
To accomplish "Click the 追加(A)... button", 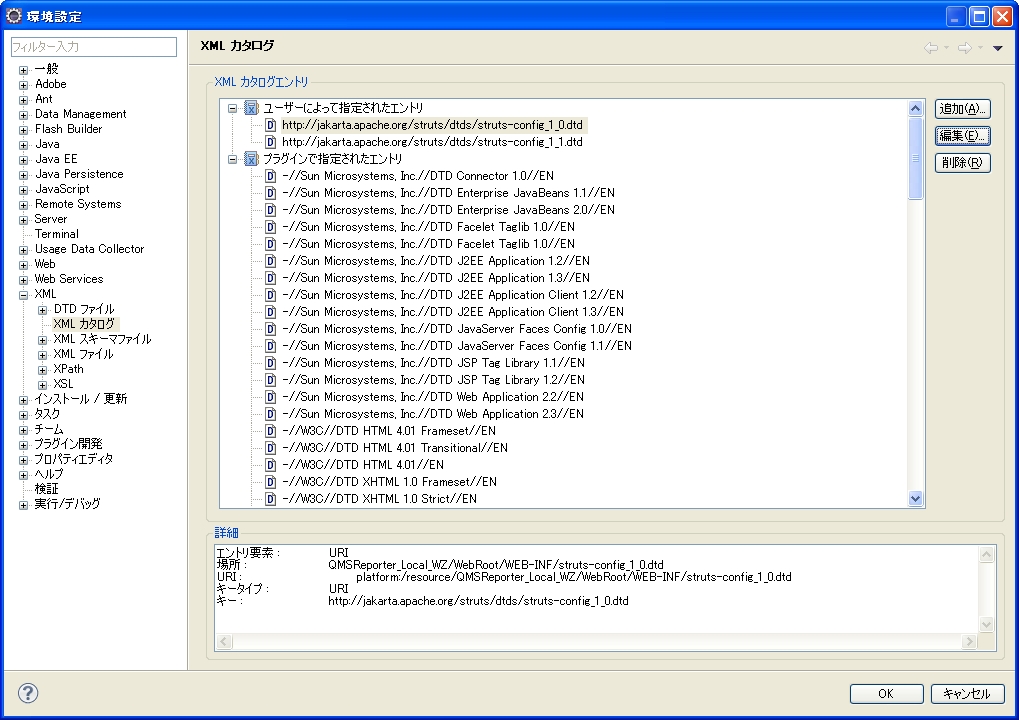I will coord(962,109).
